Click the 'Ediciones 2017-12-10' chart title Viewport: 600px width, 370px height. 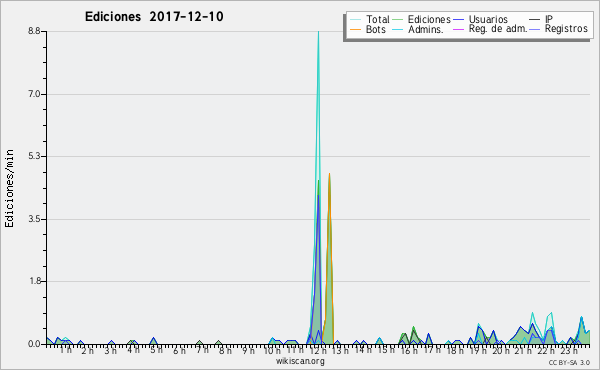154,17
